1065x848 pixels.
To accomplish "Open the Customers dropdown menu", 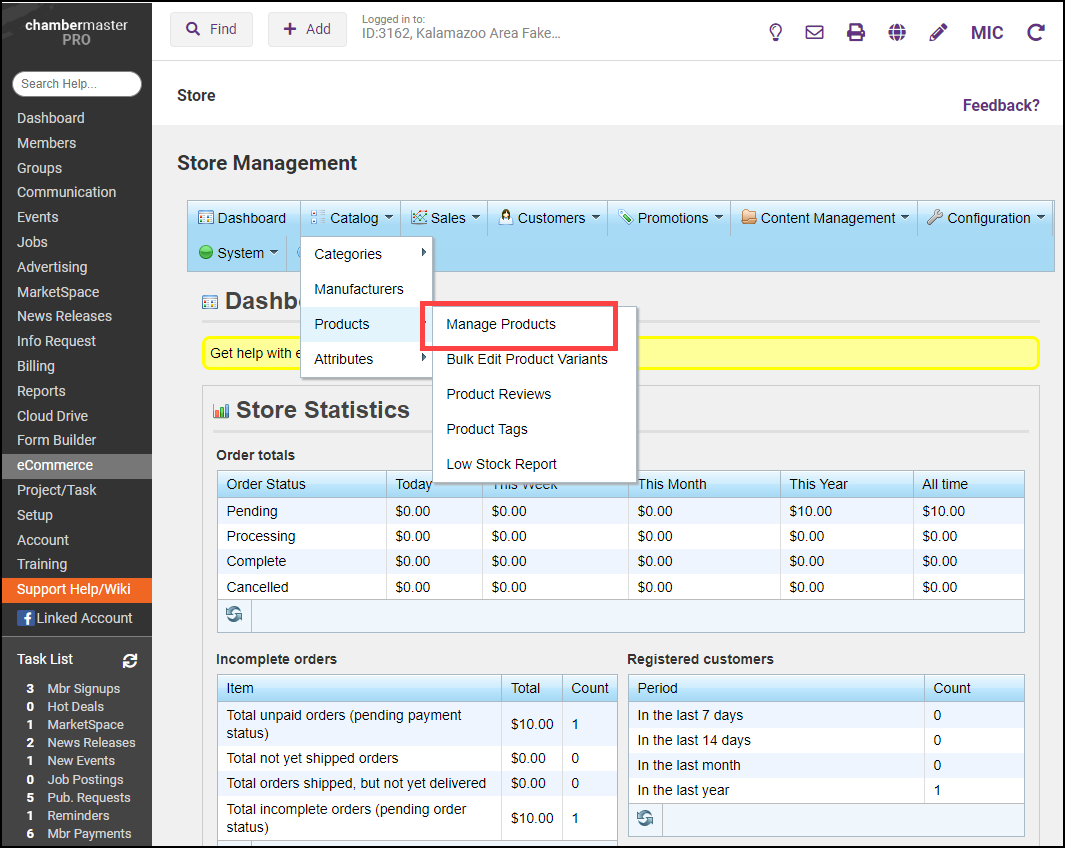I will click(550, 218).
